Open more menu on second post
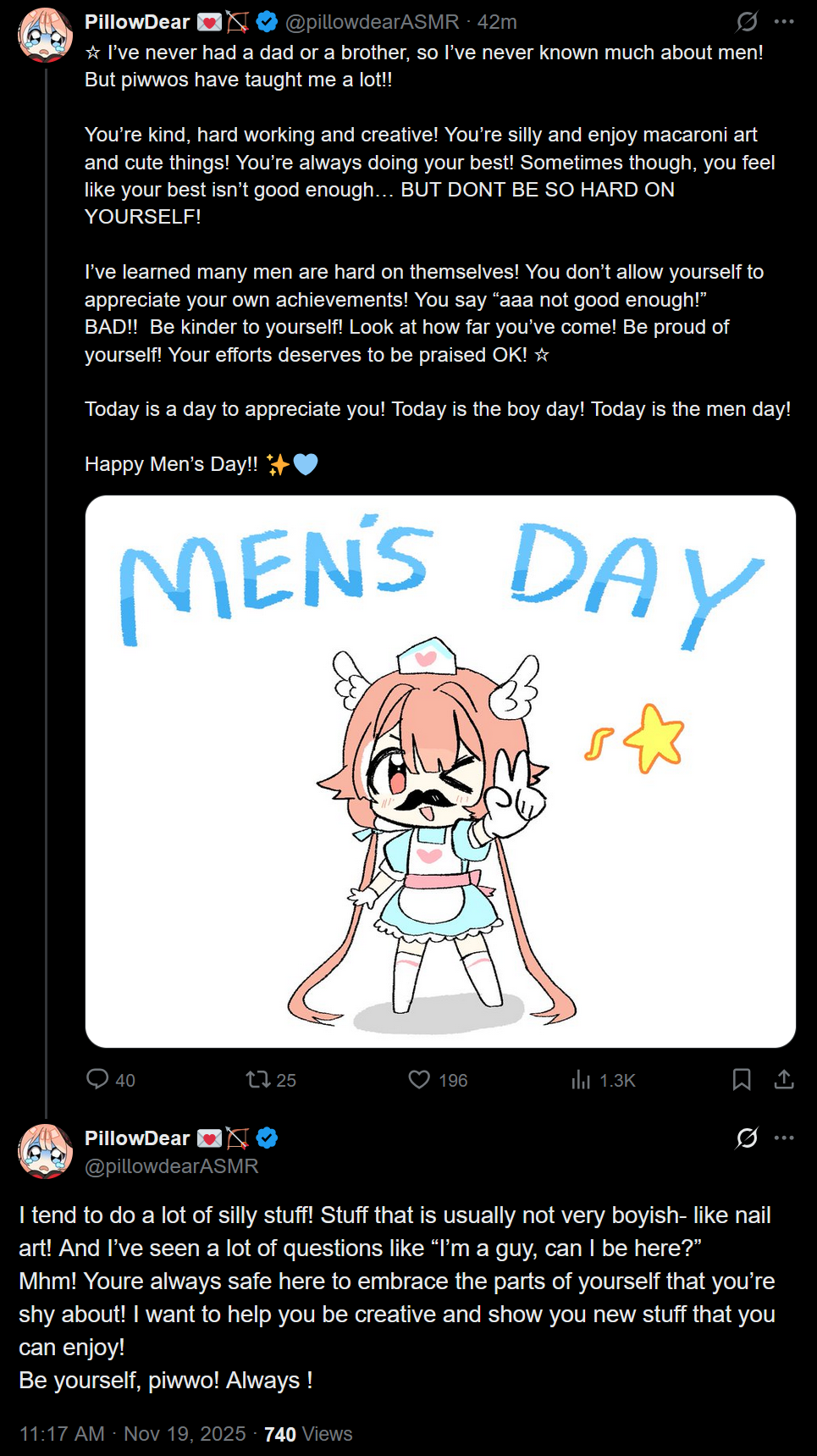Screen dimensions: 817x1456 pyautogui.click(x=784, y=1138)
